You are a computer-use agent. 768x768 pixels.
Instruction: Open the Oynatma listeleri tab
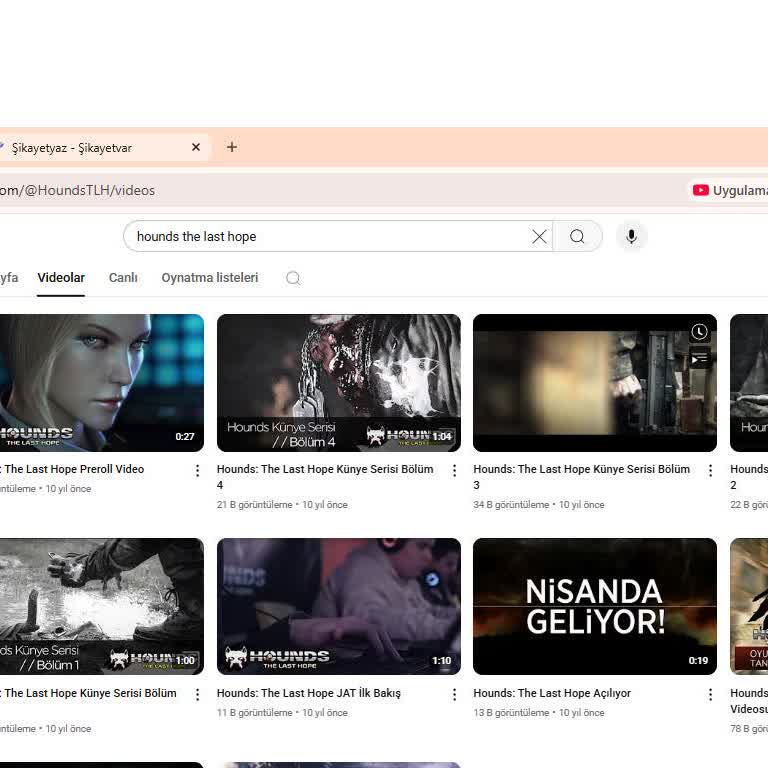[210, 278]
